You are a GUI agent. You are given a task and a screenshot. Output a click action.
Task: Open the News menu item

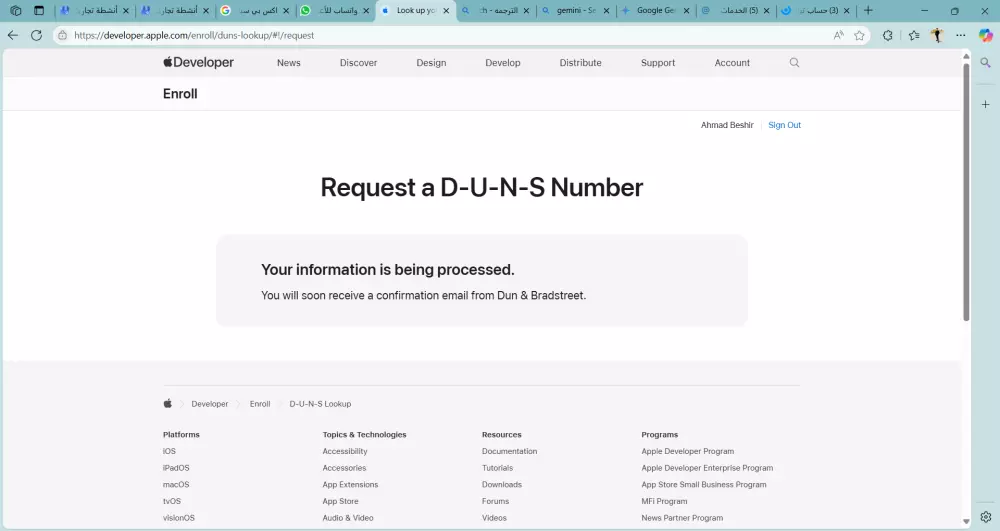click(x=288, y=62)
